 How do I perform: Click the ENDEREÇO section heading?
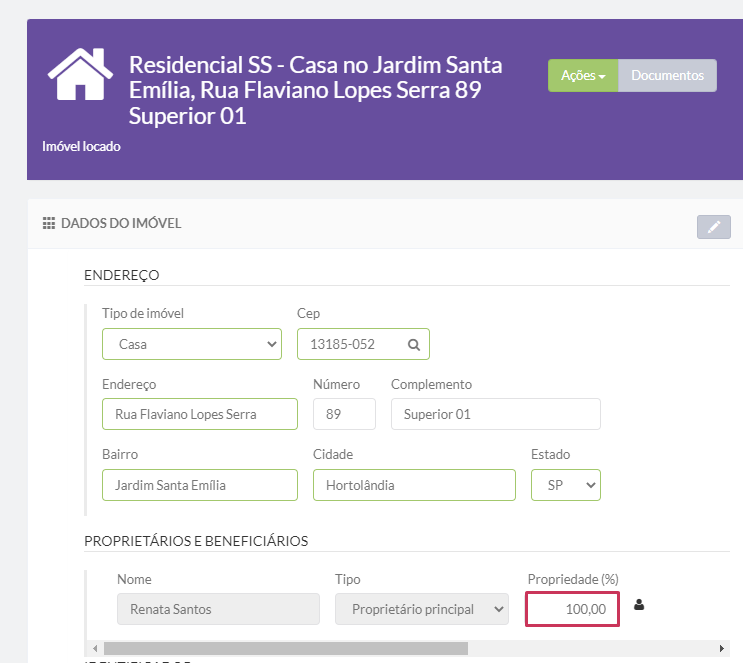[122, 275]
